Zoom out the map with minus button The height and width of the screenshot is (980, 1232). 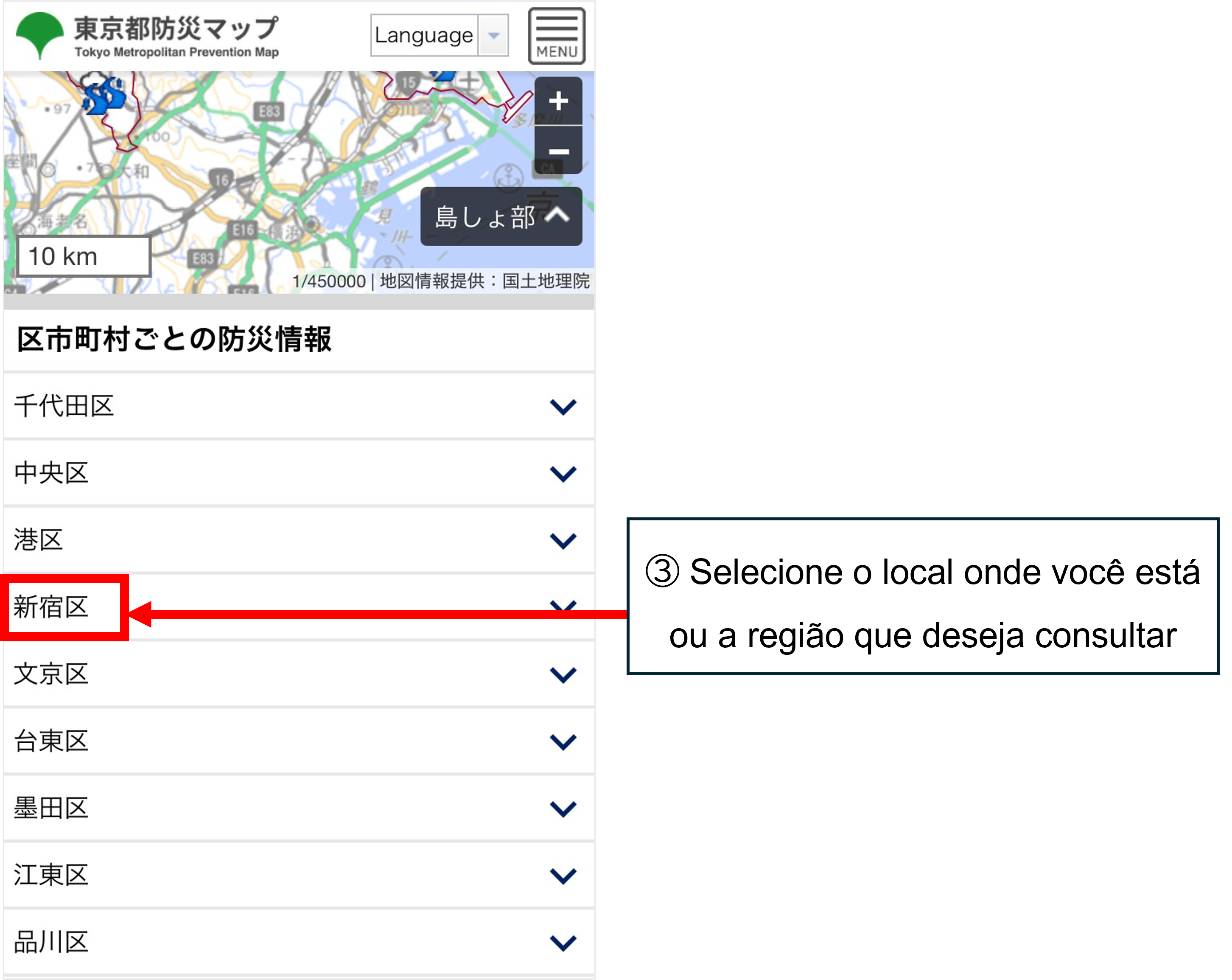pos(558,151)
